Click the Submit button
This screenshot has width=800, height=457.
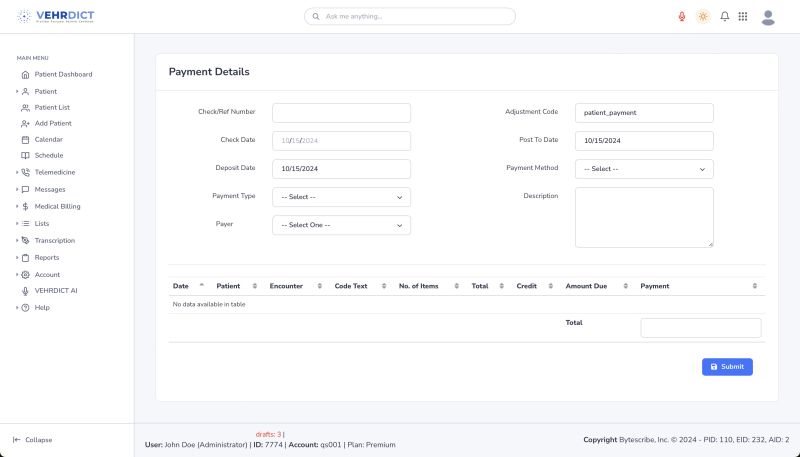(x=727, y=367)
